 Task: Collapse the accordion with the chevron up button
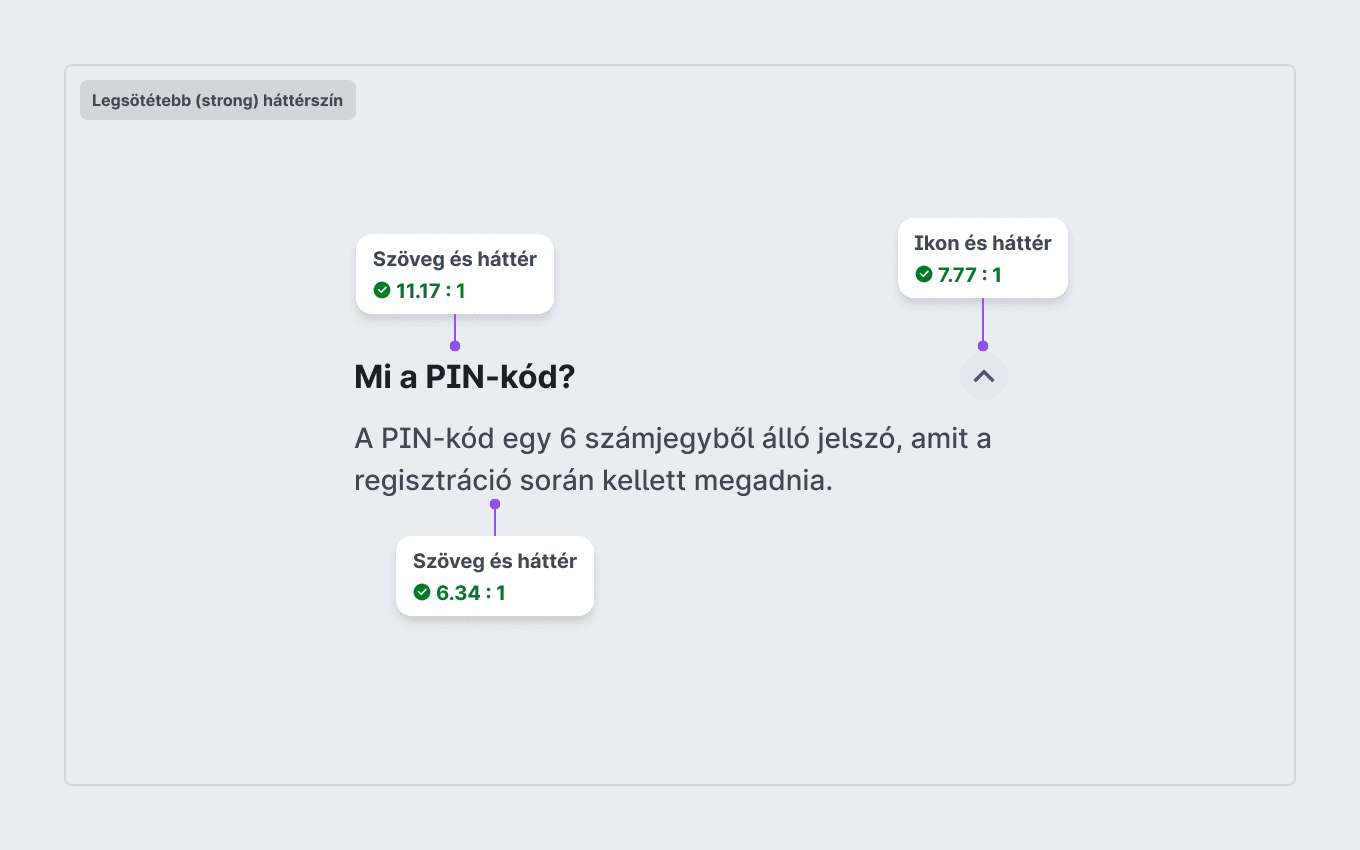(x=983, y=377)
